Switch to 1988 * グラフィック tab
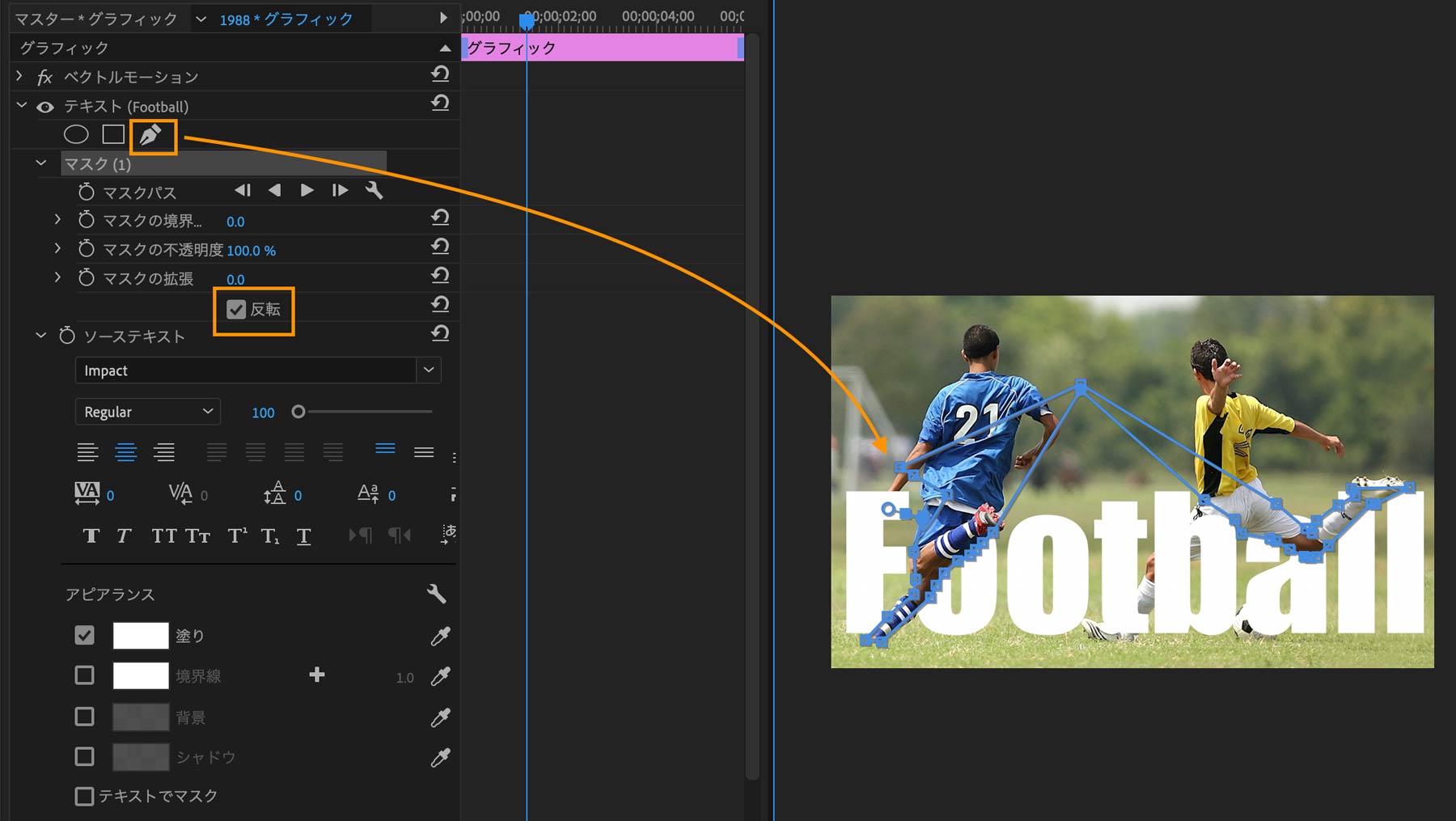Viewport: 1456px width, 821px height. (286, 19)
